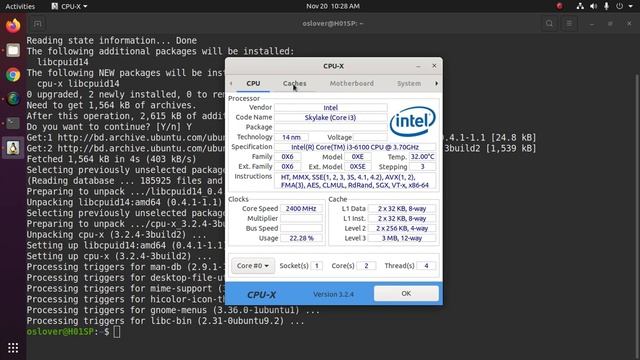Screen dimensions: 640x360
Task: Switch to the CPU tab
Action: pos(253,83)
